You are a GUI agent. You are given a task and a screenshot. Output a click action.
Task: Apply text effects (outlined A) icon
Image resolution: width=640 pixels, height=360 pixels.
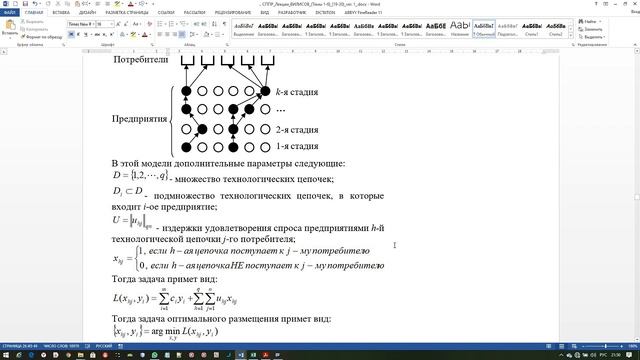[122, 34]
